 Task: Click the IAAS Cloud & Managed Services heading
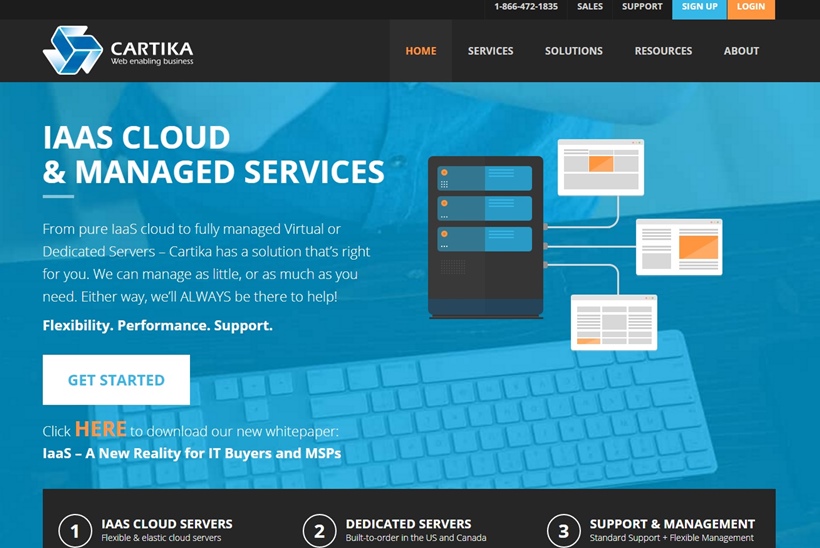point(213,155)
